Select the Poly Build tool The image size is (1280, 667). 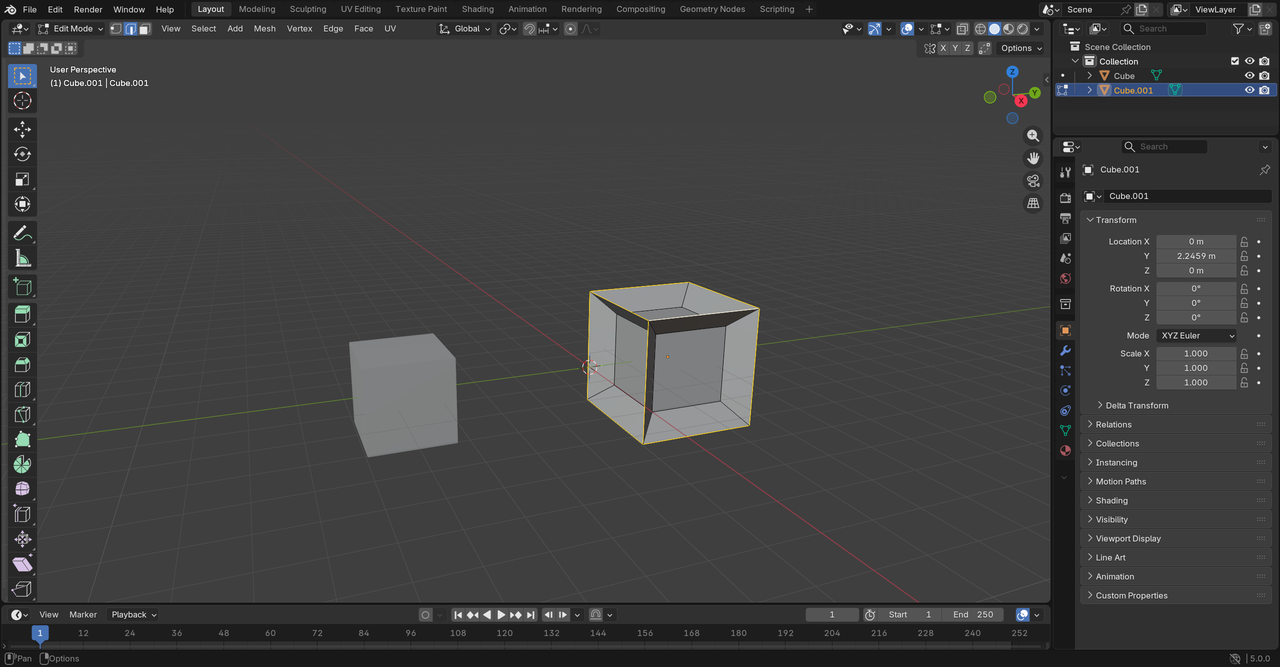[22, 440]
